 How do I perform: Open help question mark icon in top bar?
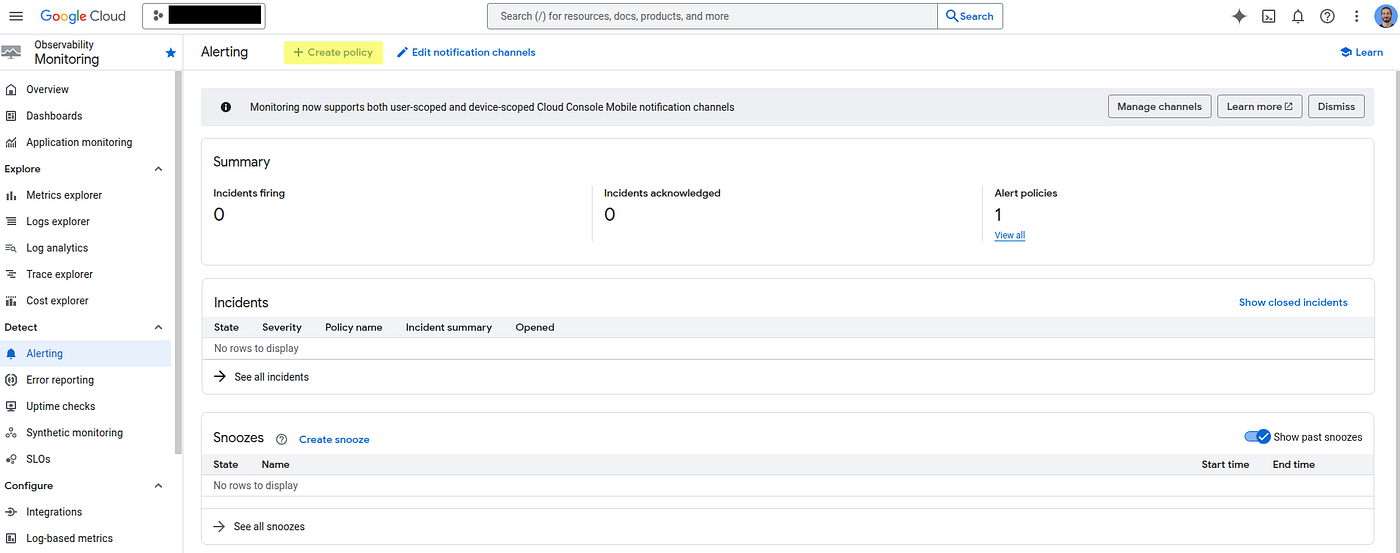(1327, 16)
